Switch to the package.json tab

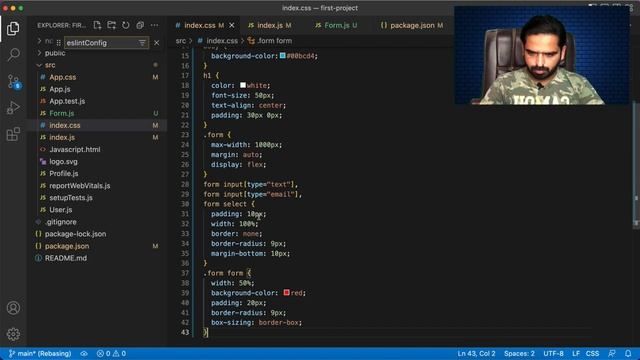(411, 25)
